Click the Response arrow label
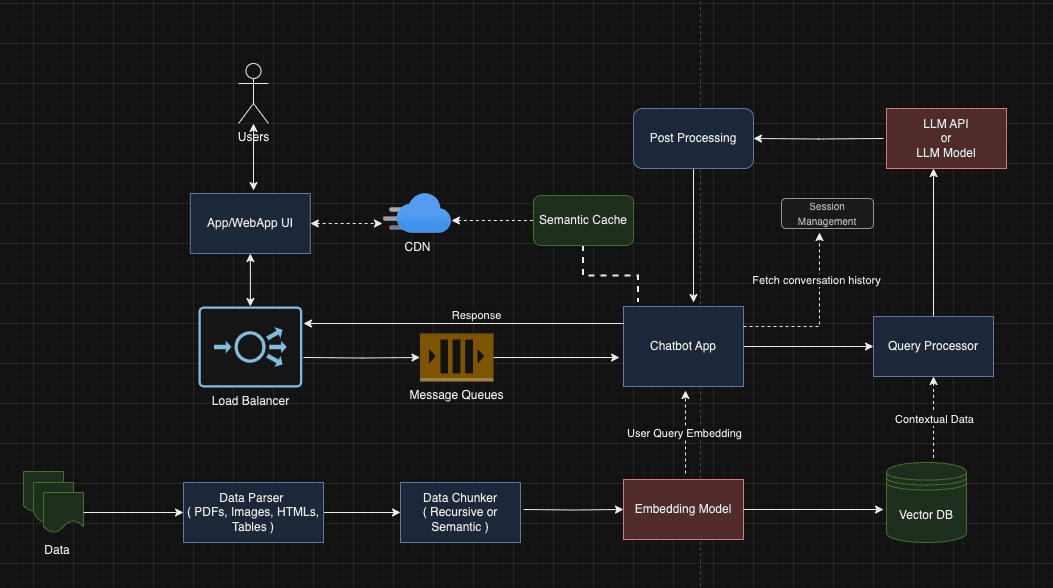The height and width of the screenshot is (588, 1053). (476, 315)
